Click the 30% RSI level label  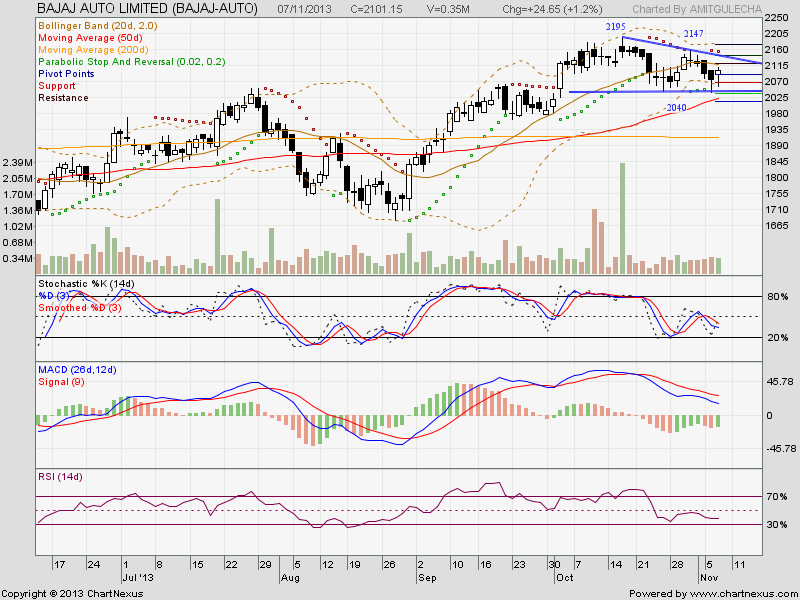tap(776, 524)
